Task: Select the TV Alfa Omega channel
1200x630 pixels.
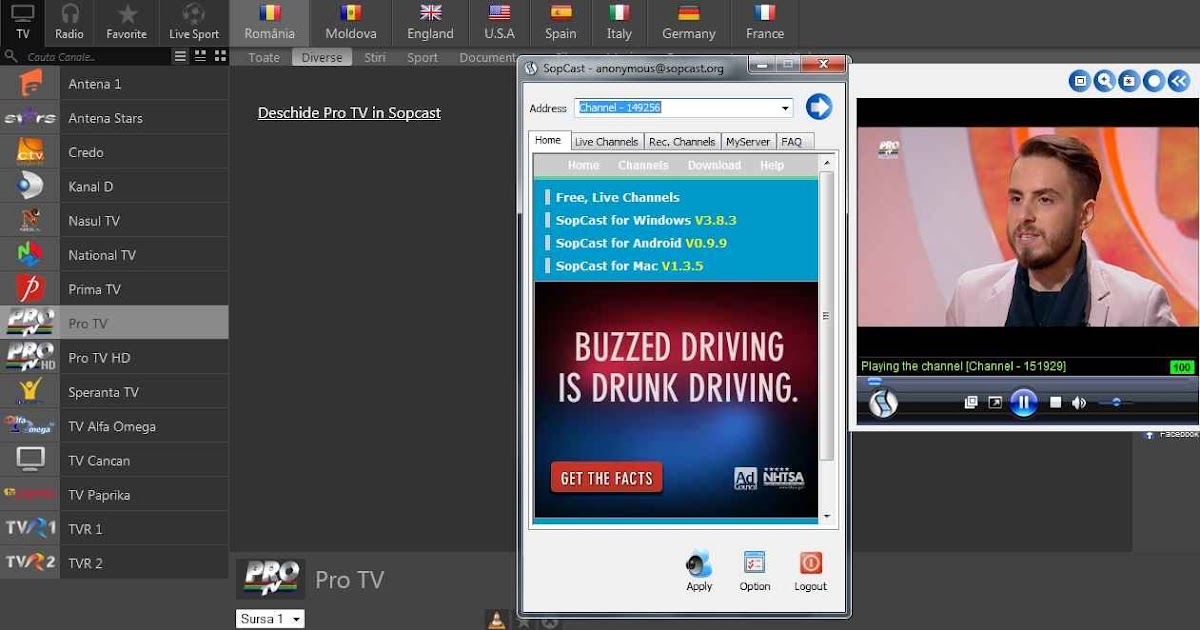Action: 114,426
